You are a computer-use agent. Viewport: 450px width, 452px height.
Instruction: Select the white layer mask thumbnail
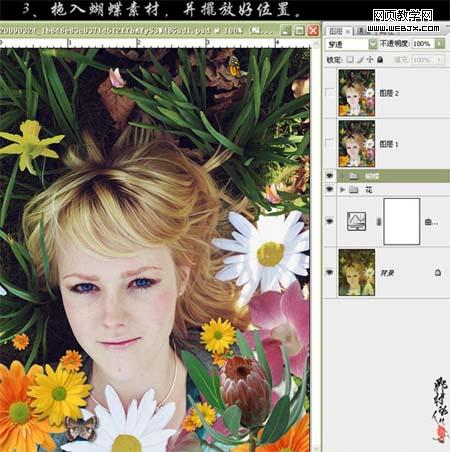pyautogui.click(x=402, y=221)
